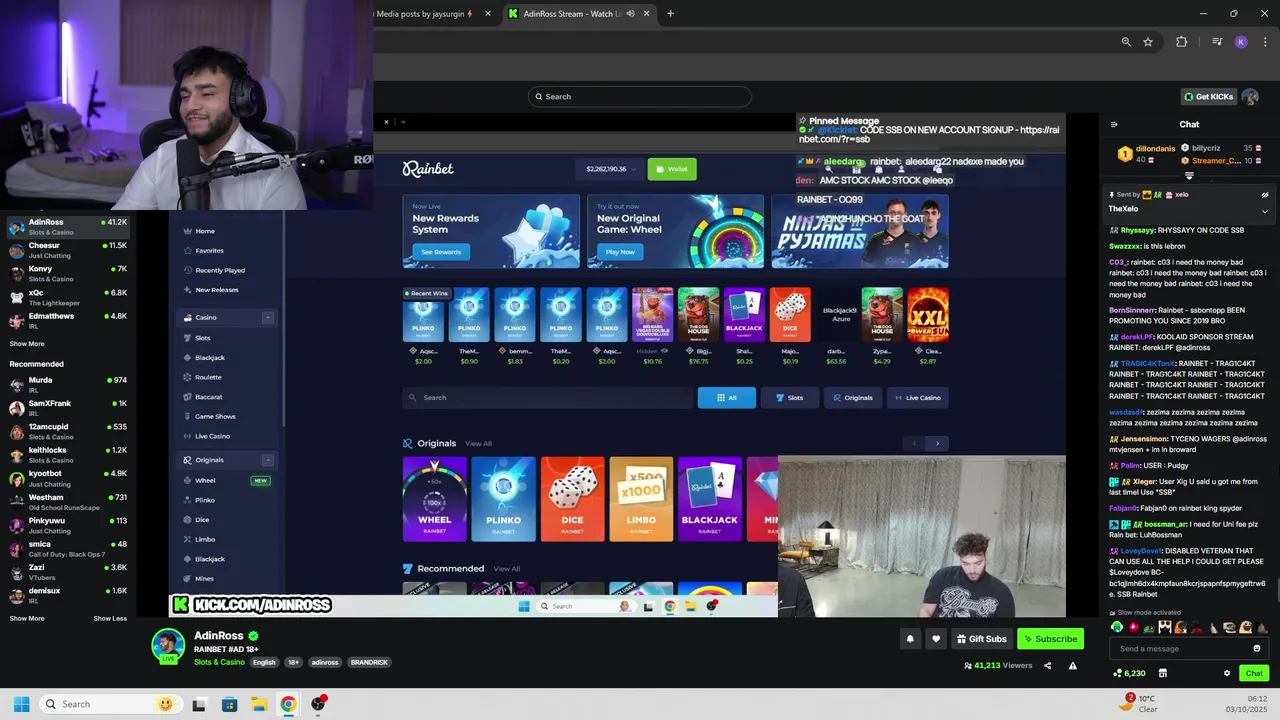Open Zazi recommended channel
Image resolution: width=1280 pixels, height=720 pixels.
(70, 572)
